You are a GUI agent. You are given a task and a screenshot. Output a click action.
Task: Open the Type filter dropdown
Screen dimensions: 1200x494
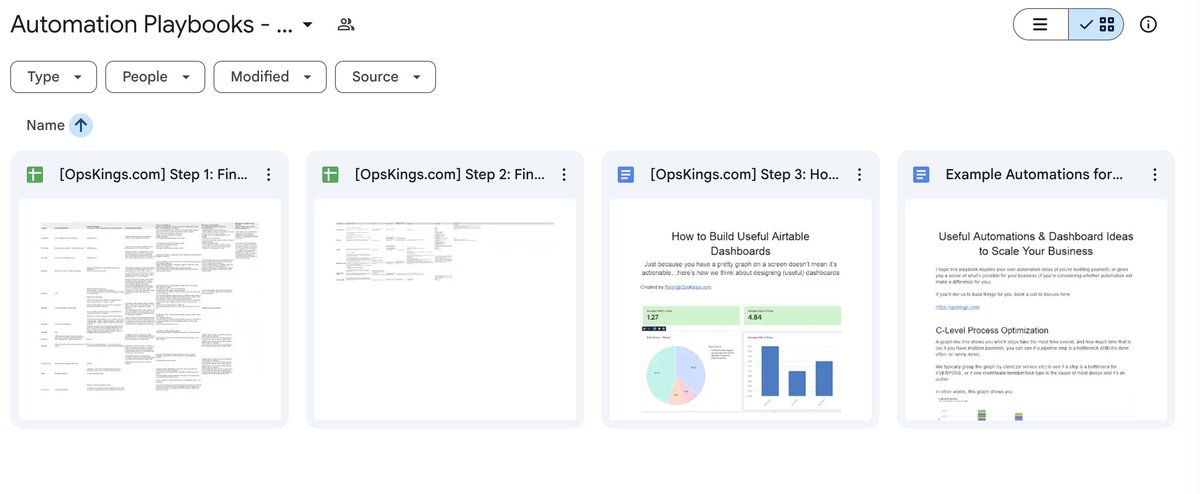coord(54,77)
